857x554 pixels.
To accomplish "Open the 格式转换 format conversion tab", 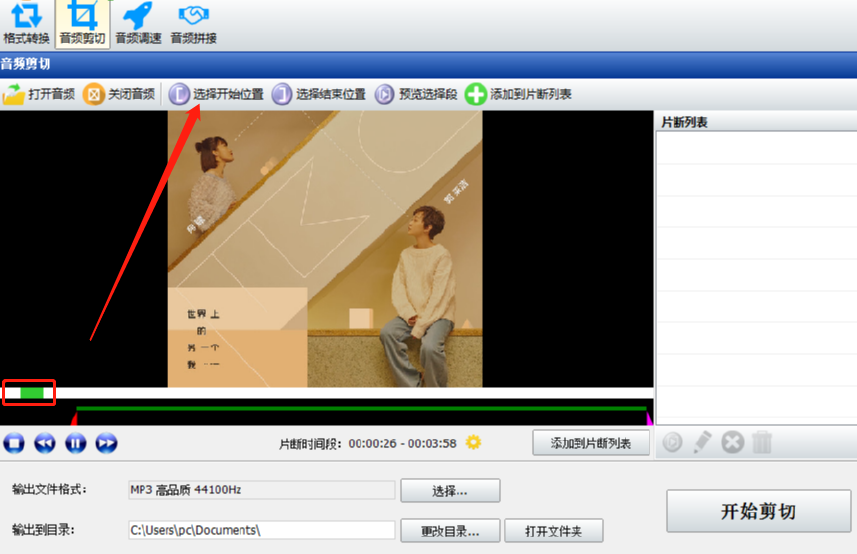I will 26,23.
